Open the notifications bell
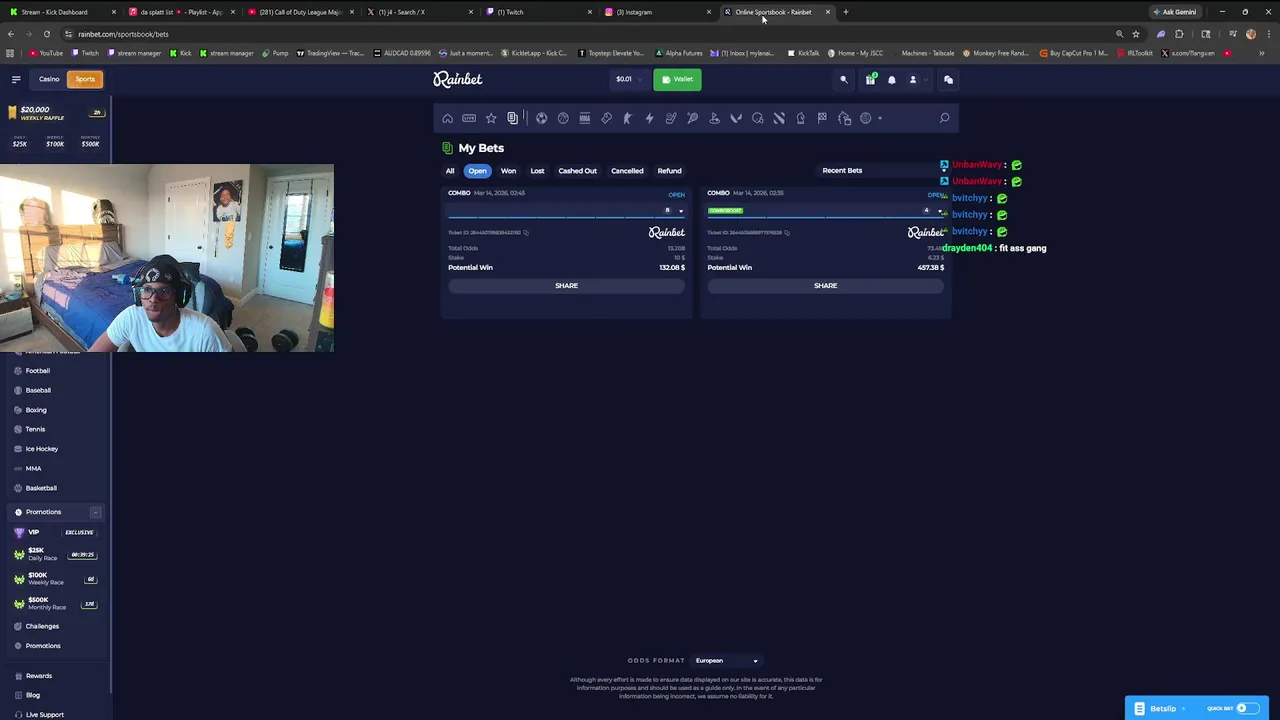The width and height of the screenshot is (1280, 720). coord(892,79)
